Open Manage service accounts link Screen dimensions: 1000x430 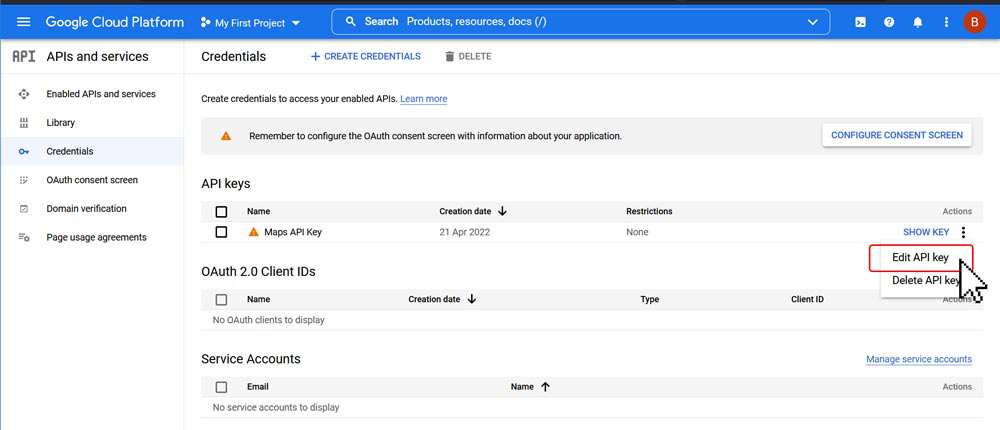(919, 359)
